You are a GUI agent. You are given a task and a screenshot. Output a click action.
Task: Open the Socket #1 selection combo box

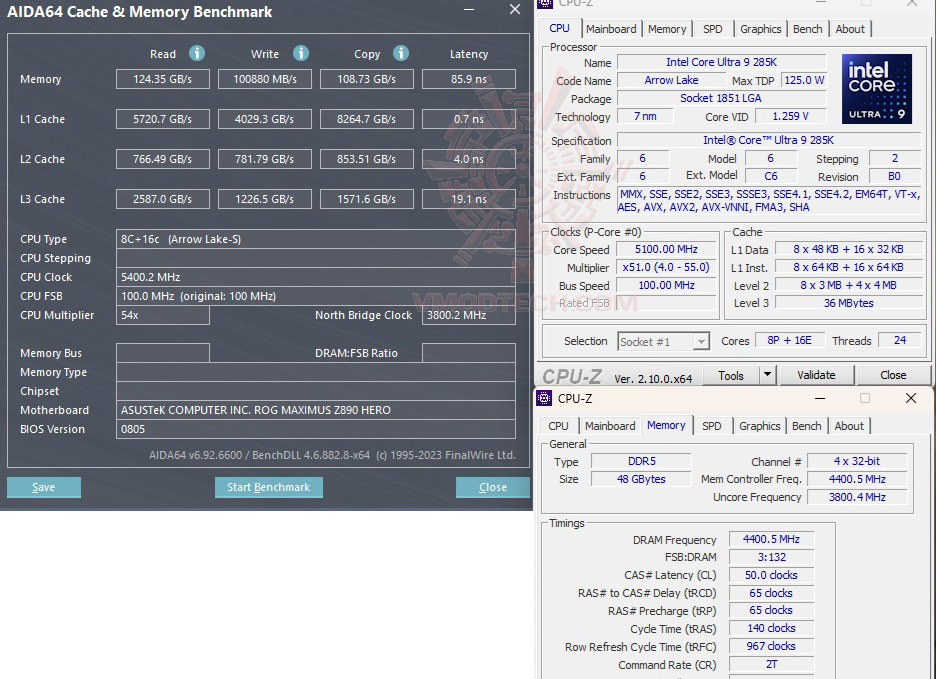point(663,342)
